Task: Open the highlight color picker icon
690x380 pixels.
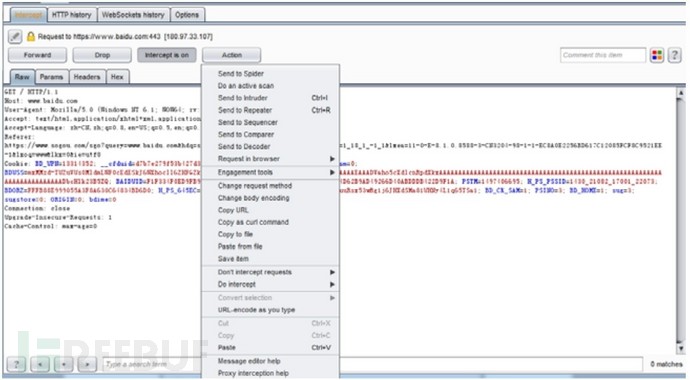Action: click(x=657, y=55)
